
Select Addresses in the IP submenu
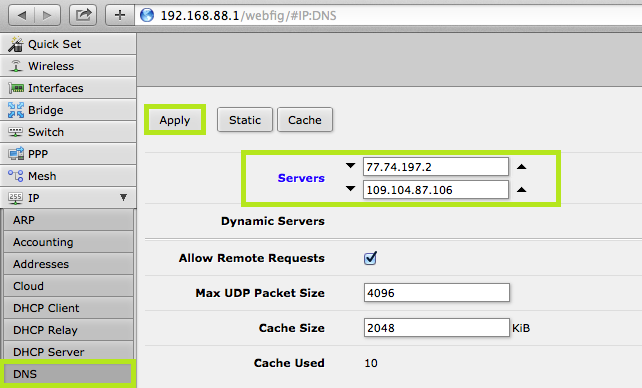coord(68,264)
